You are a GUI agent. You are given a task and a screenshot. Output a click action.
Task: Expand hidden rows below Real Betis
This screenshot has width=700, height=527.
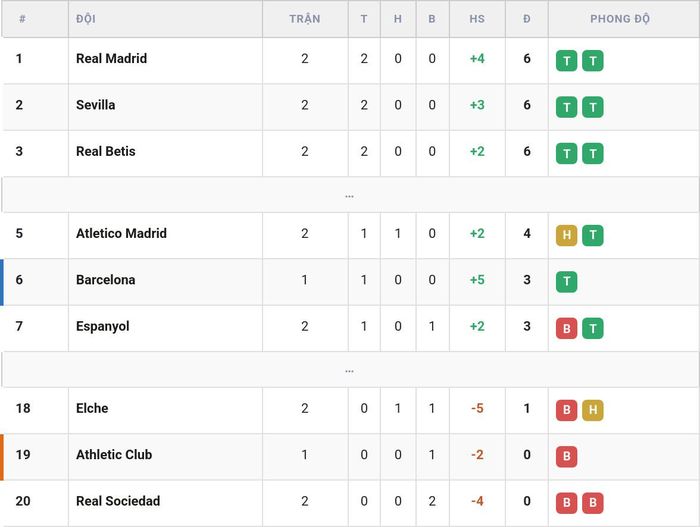[350, 195]
